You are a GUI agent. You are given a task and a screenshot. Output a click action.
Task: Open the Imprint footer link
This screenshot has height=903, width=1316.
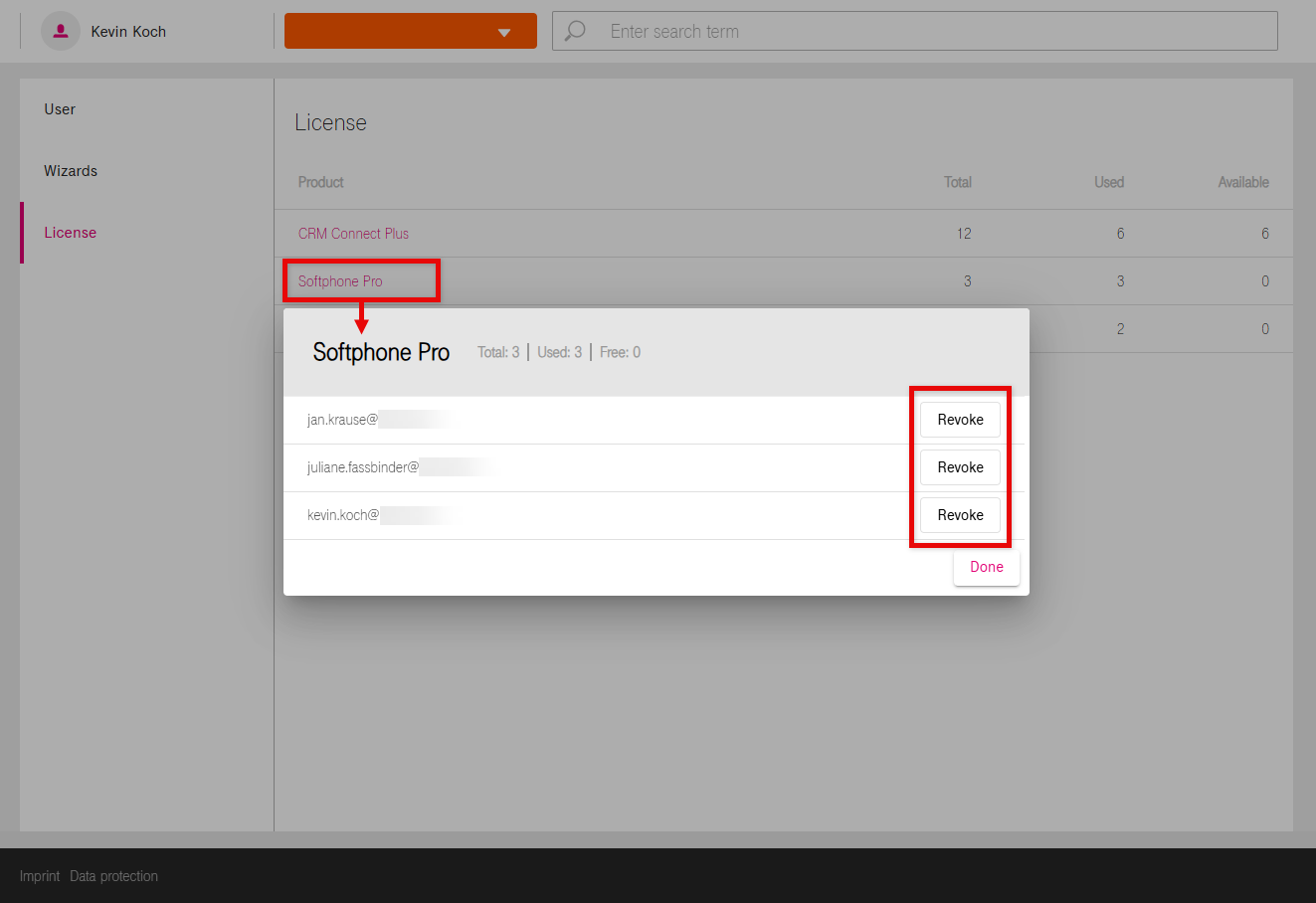[40, 876]
